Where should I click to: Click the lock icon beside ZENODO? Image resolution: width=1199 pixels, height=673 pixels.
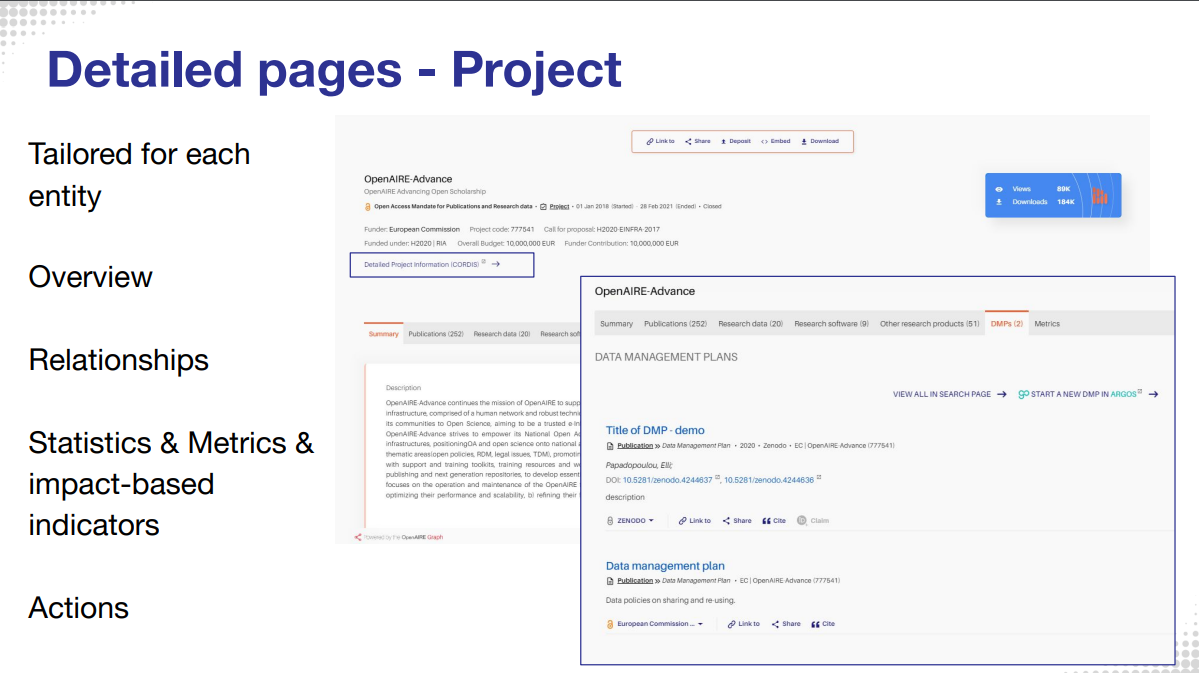click(x=610, y=521)
